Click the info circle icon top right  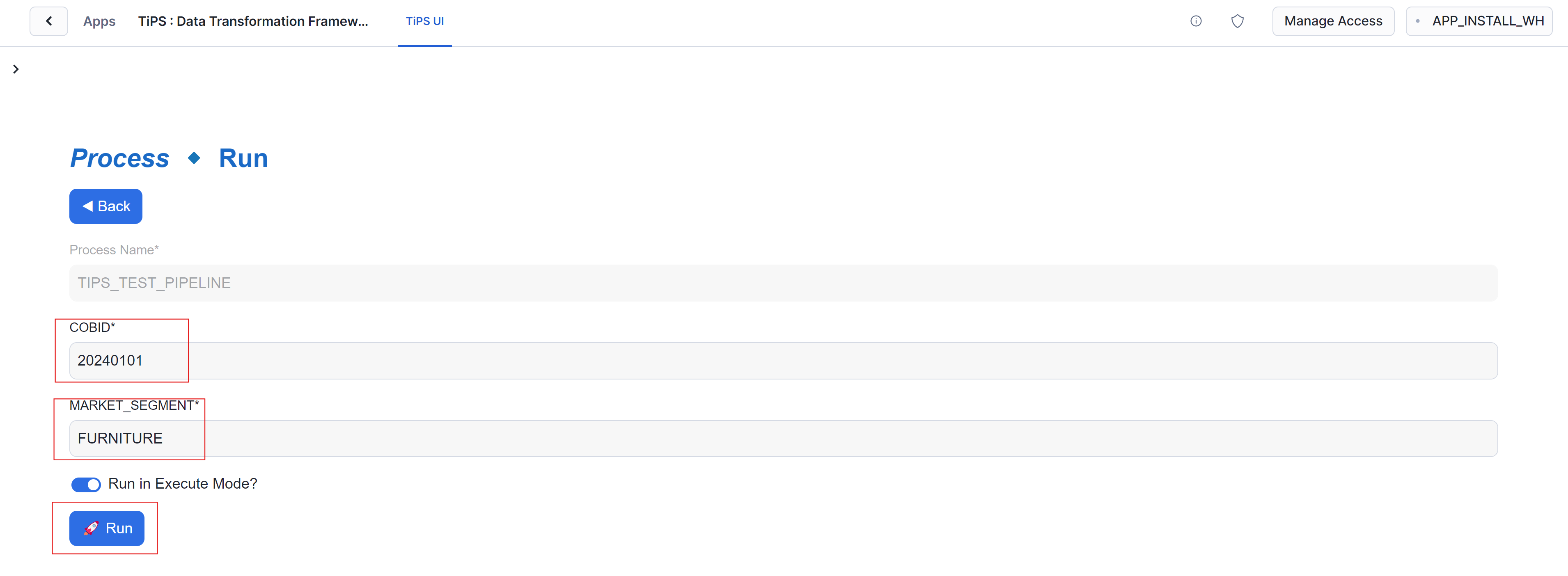(x=1196, y=21)
